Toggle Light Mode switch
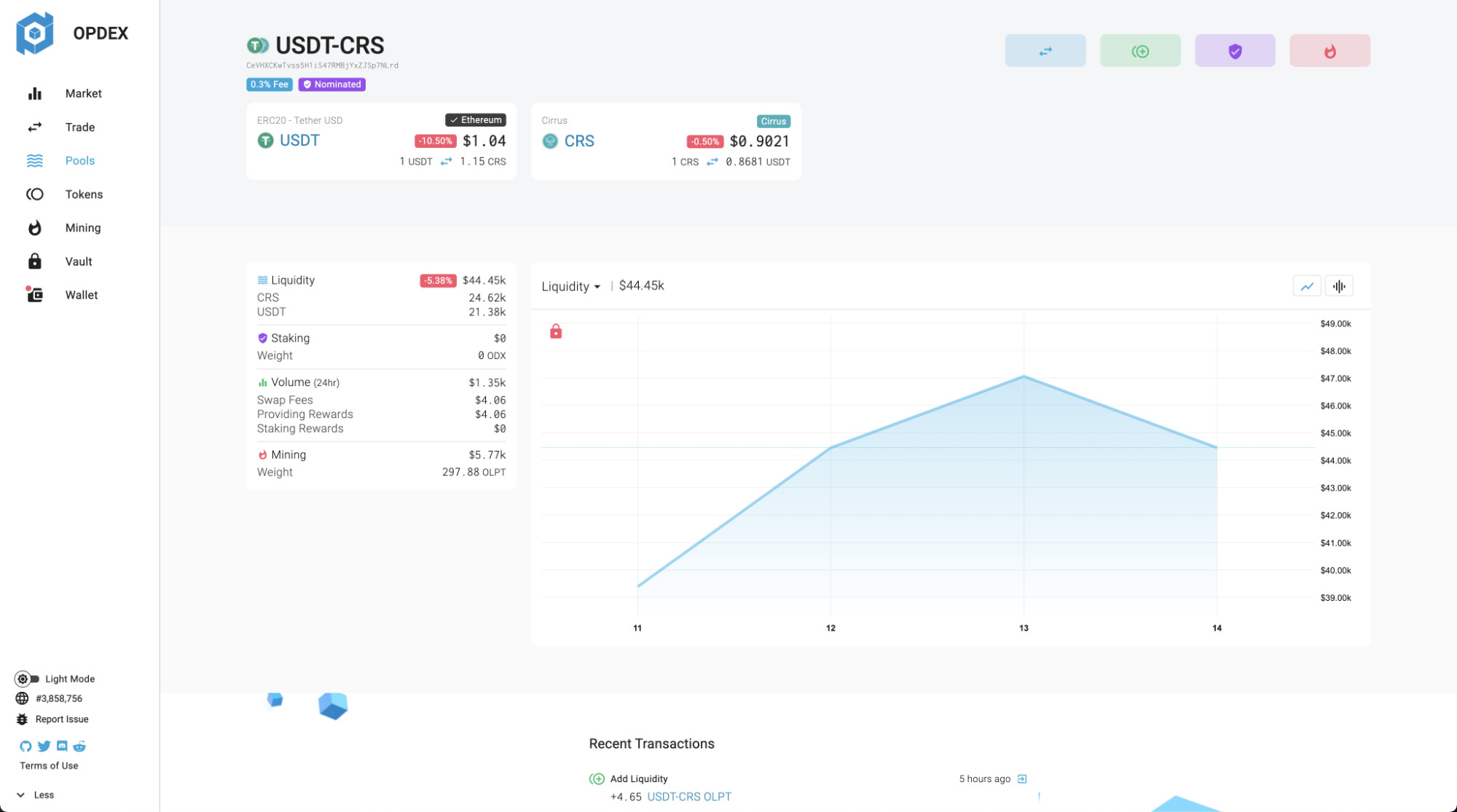This screenshot has height=812, width=1457. click(27, 679)
